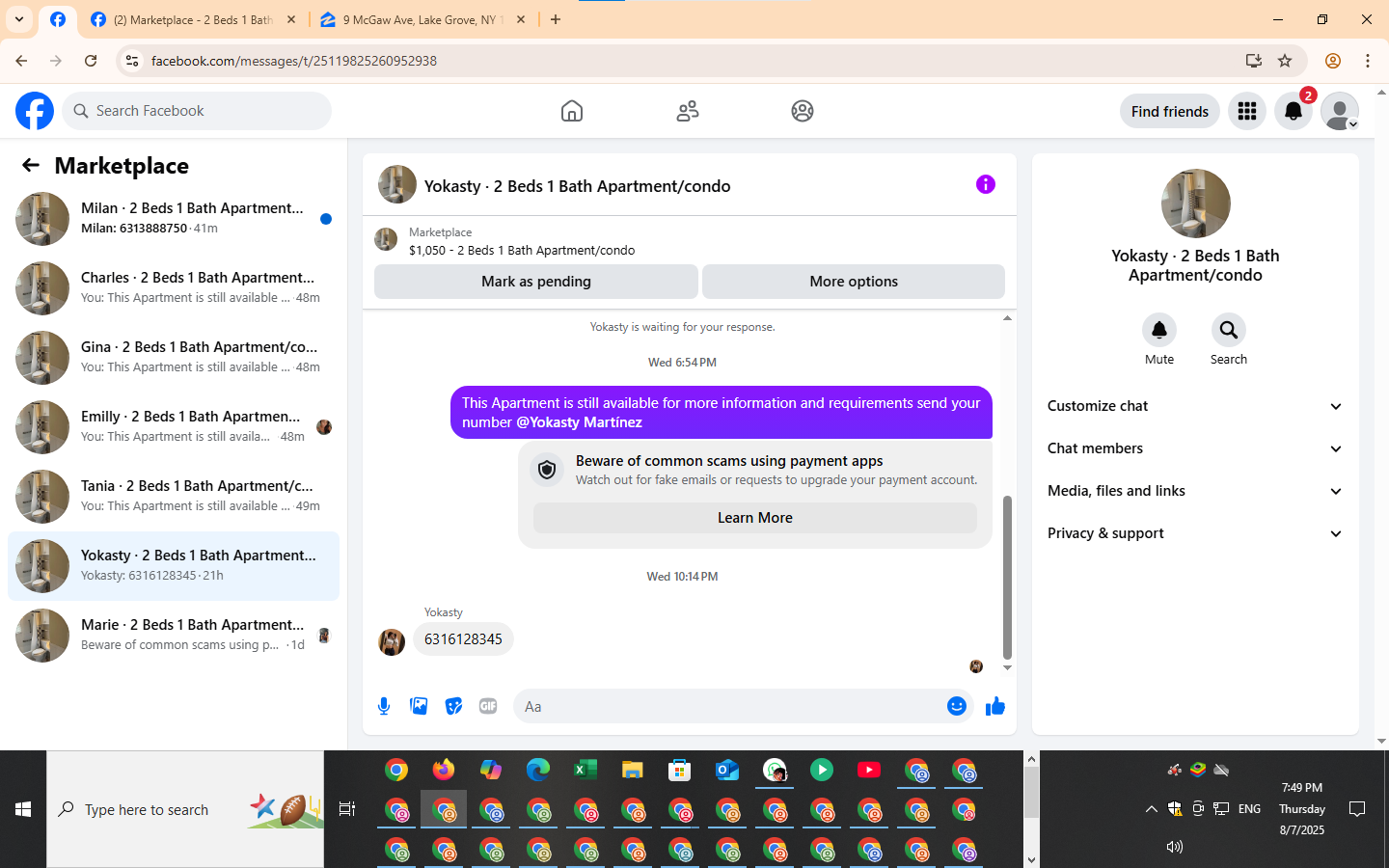Click Find friends button
The image size is (1389, 868).
[x=1170, y=111]
